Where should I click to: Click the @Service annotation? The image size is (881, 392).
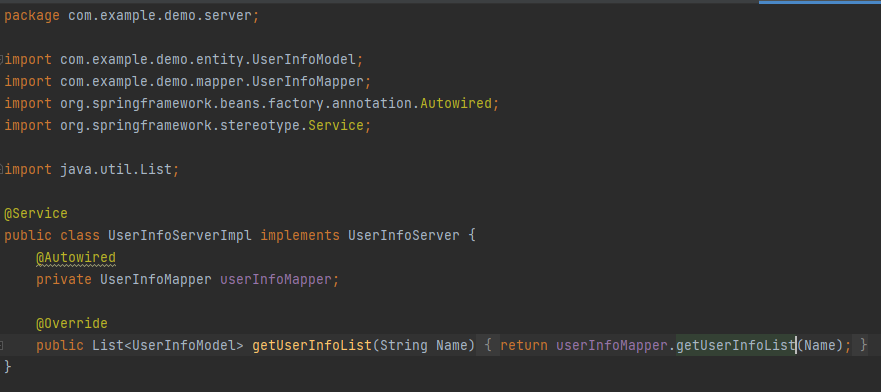click(x=36, y=213)
